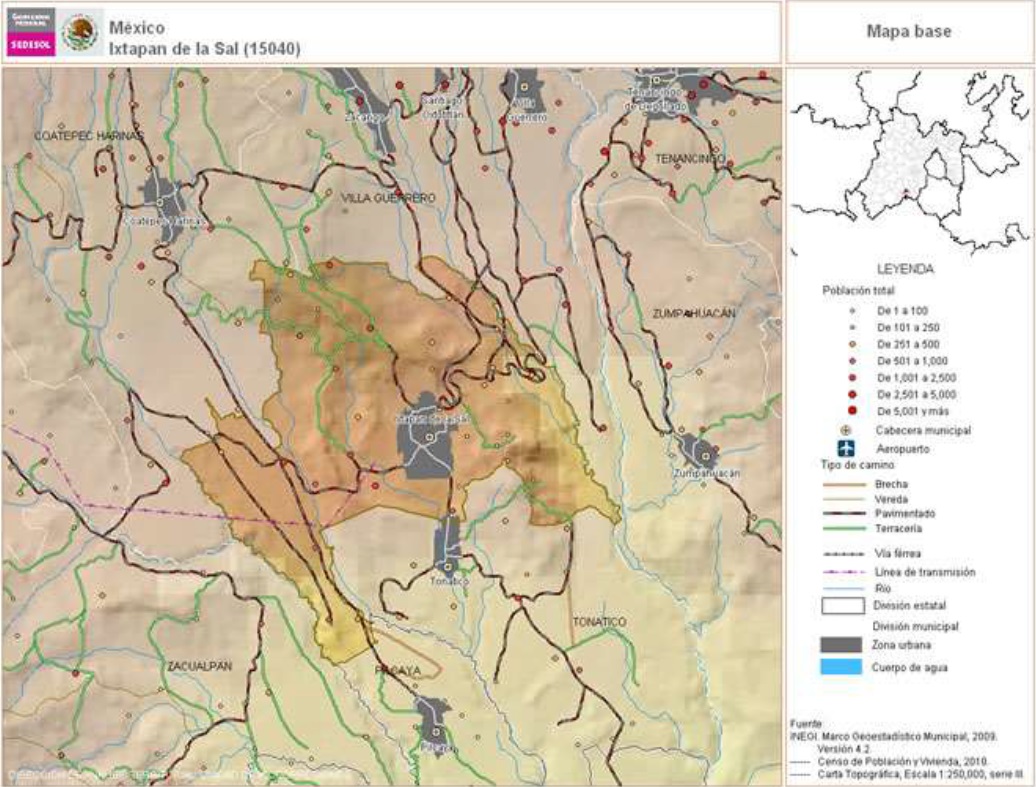Screen dimensions: 1036x787
Task: Click the Línea de transmisión legend symbol
Action: pos(842,572)
